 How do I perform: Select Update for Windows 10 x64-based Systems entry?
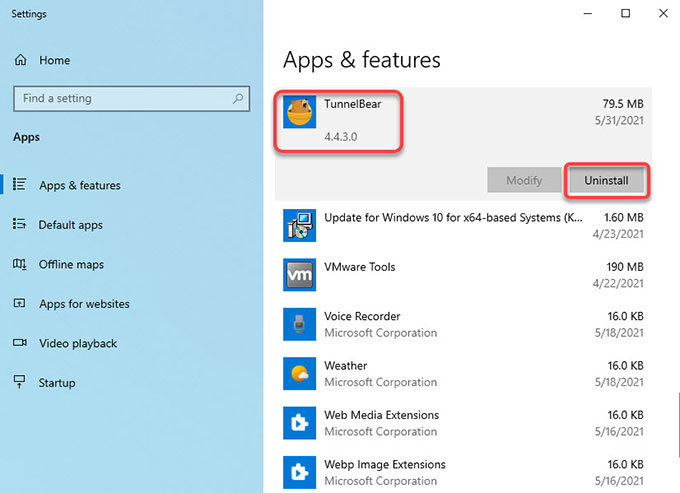pyautogui.click(x=463, y=225)
